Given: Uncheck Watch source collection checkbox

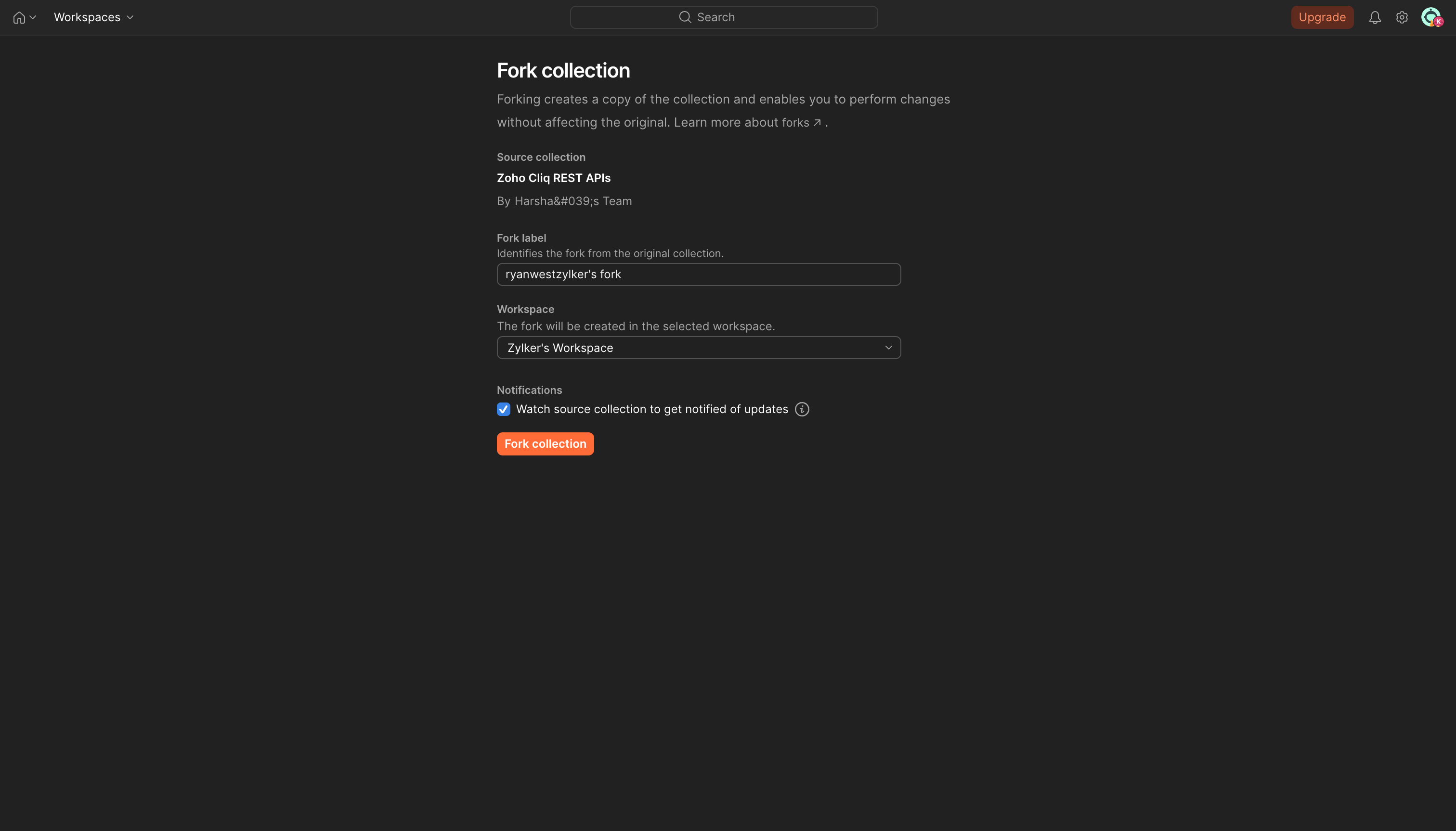Looking at the screenshot, I should [504, 409].
